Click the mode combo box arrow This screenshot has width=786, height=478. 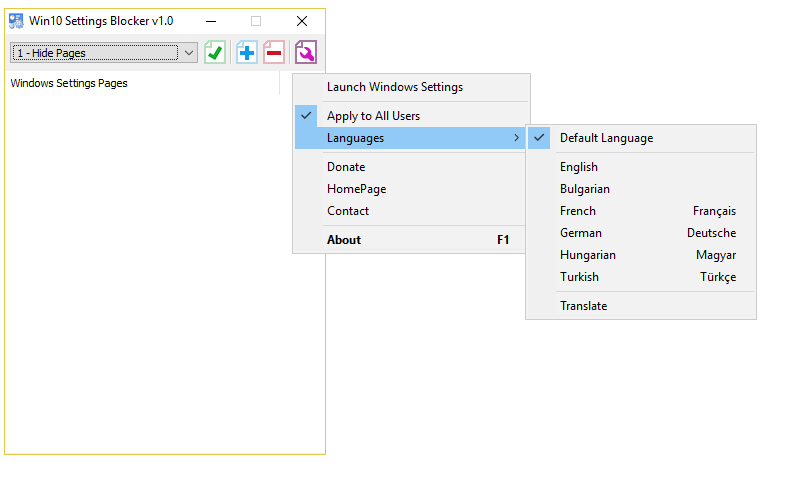[x=189, y=53]
